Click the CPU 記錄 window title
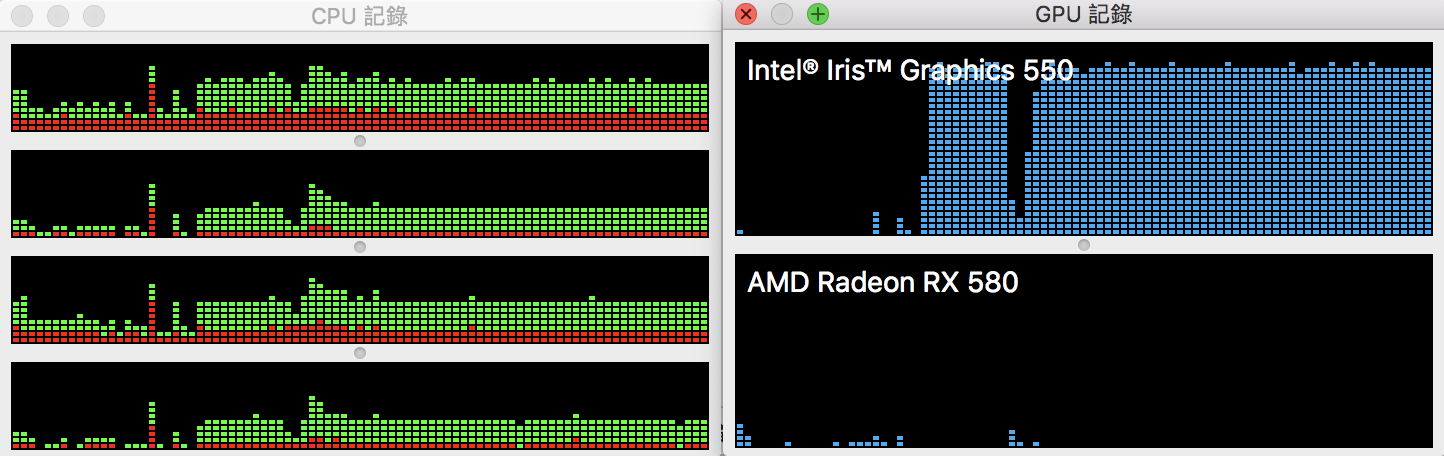Viewport: 1444px width, 456px height. tap(359, 16)
